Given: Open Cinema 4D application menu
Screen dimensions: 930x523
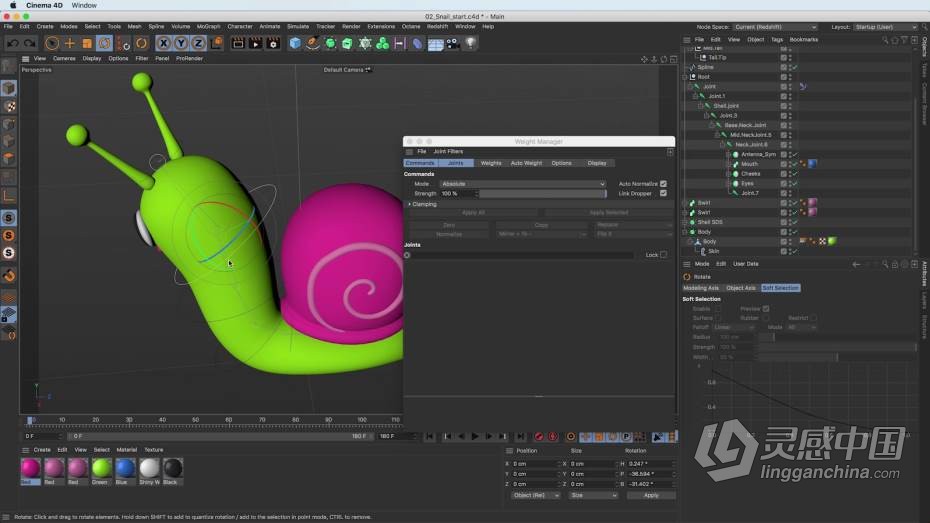Looking at the screenshot, I should pos(44,5).
